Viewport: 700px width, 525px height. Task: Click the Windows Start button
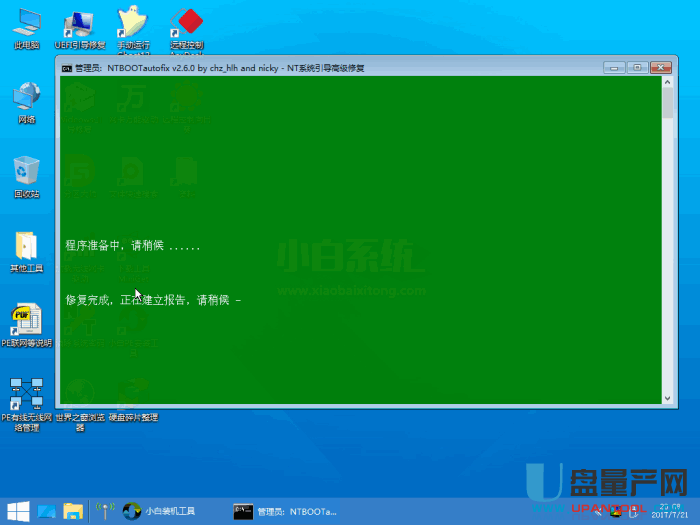click(17, 511)
